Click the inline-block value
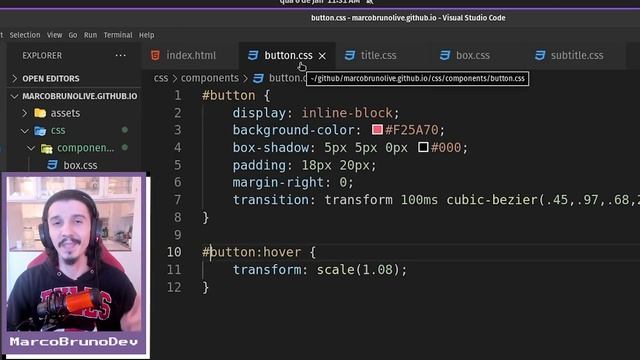Image resolution: width=640 pixels, height=360 pixels. click(x=347, y=113)
